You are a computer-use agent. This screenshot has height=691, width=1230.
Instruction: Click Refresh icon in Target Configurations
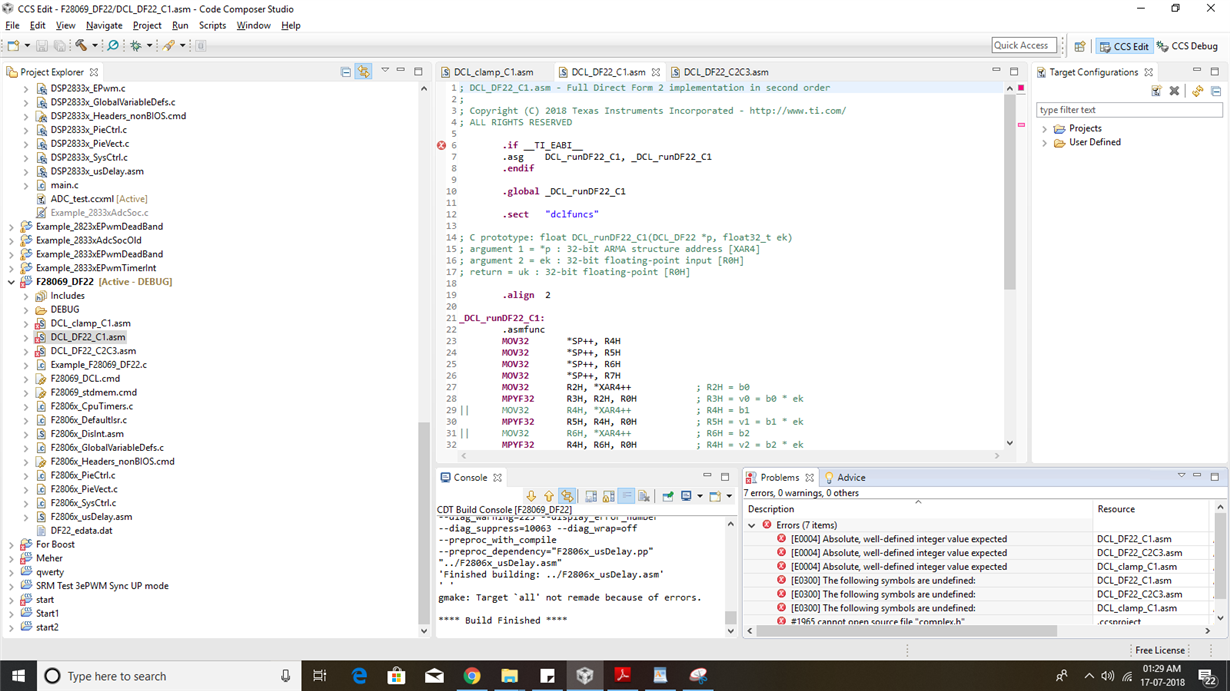(x=1198, y=91)
